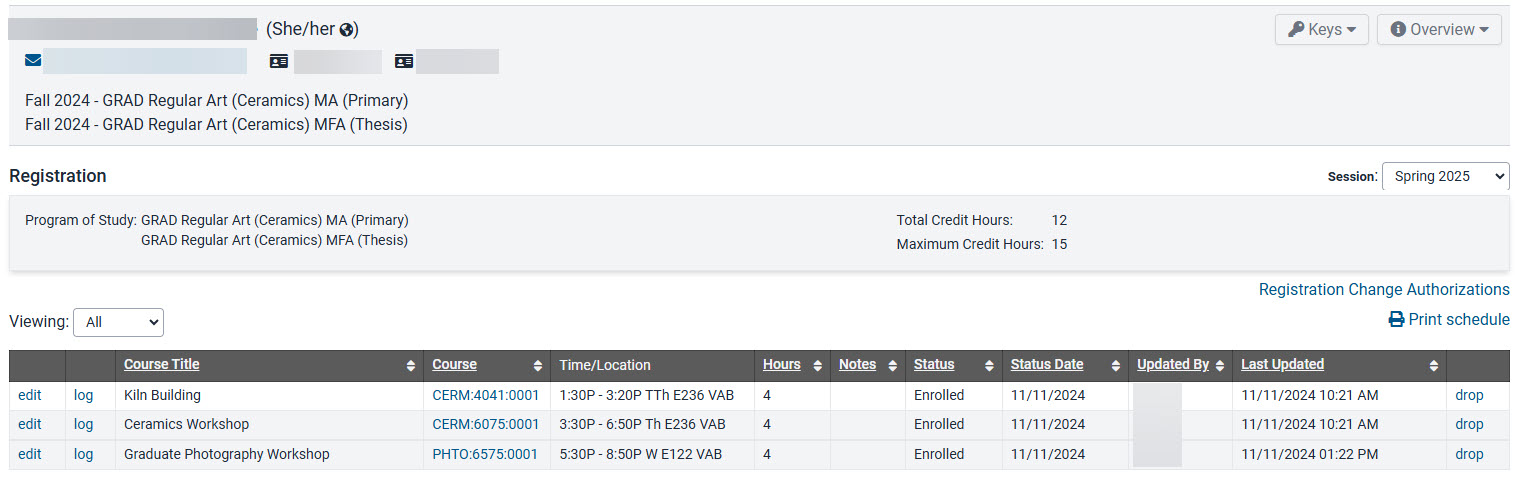Edit the Kiln Building registration
The height and width of the screenshot is (483, 1516).
click(x=30, y=395)
